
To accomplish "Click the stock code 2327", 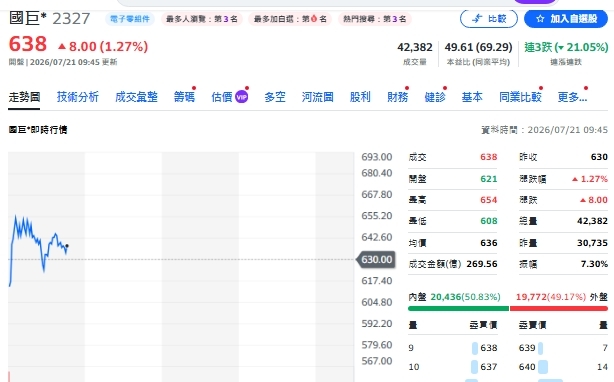I will (71, 19).
